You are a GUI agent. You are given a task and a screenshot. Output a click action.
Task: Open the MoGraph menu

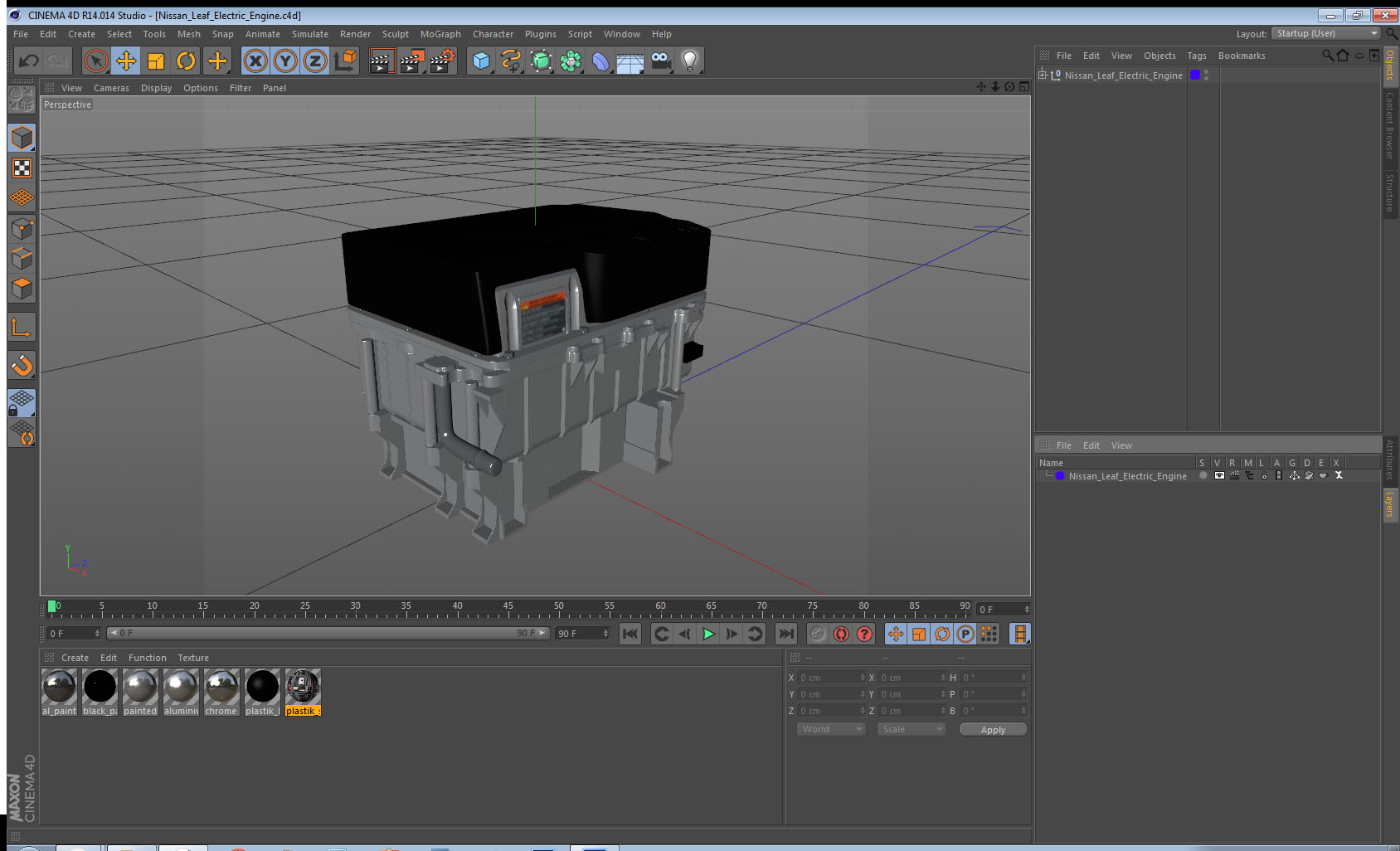click(x=440, y=34)
